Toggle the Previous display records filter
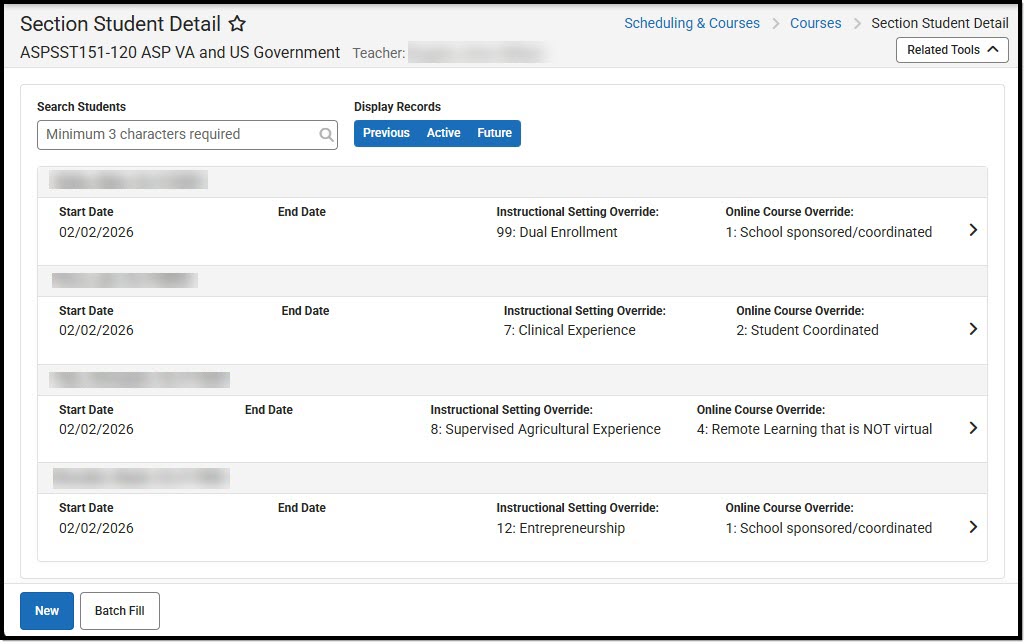1026x644 pixels. click(x=386, y=132)
